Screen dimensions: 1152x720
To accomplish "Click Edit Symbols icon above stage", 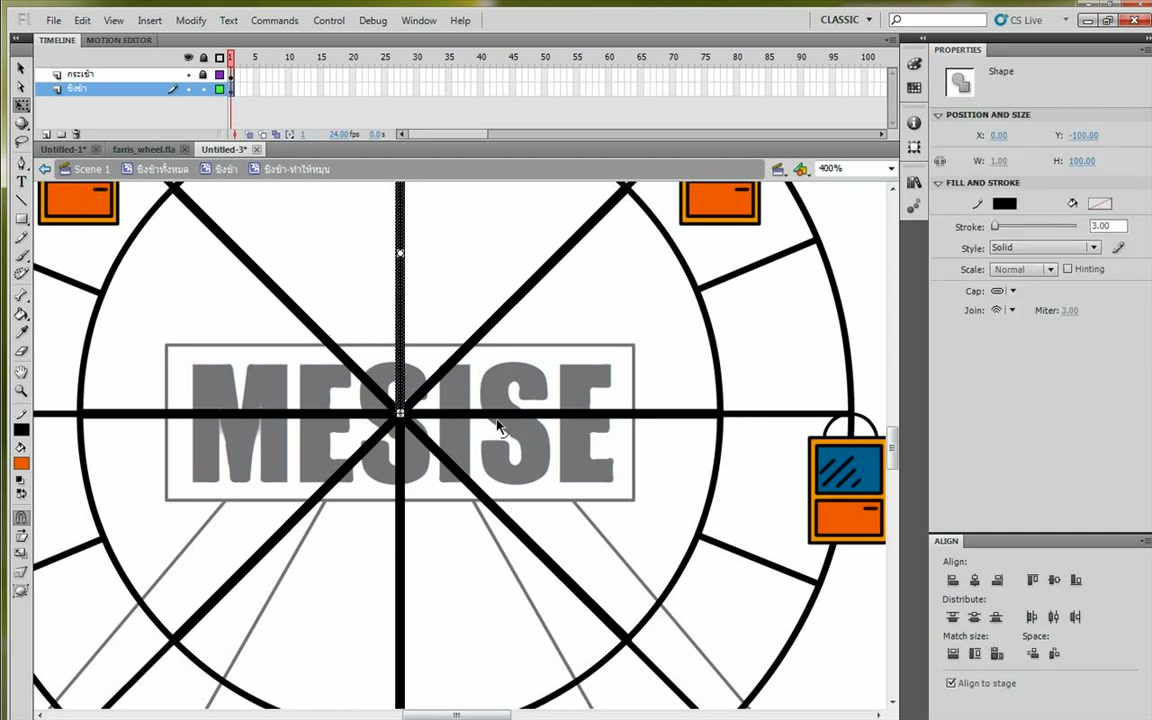I will click(x=800, y=170).
